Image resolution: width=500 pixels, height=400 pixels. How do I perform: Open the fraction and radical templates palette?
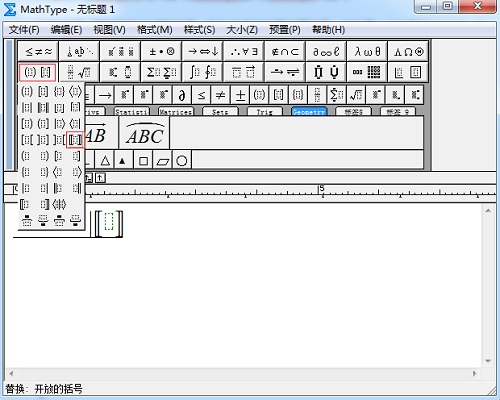click(x=79, y=72)
